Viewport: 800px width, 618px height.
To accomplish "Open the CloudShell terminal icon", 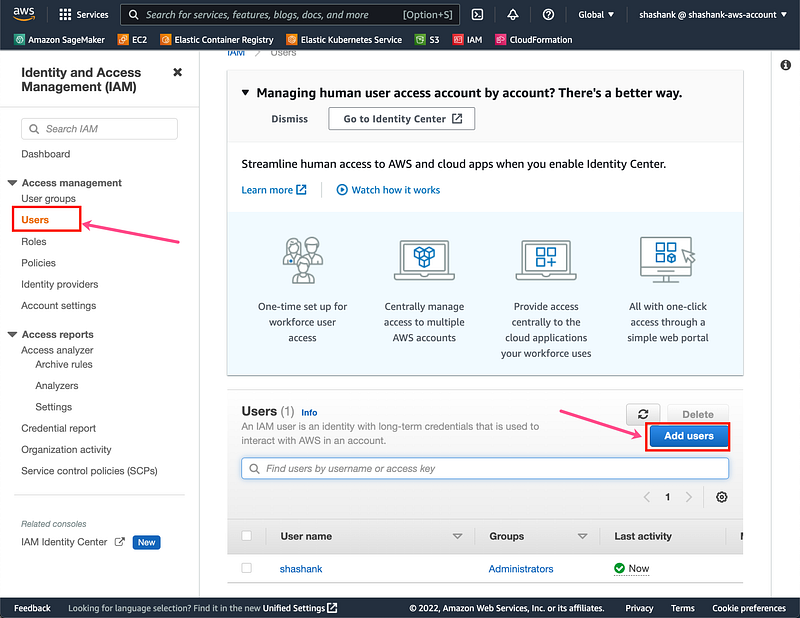I will (478, 15).
